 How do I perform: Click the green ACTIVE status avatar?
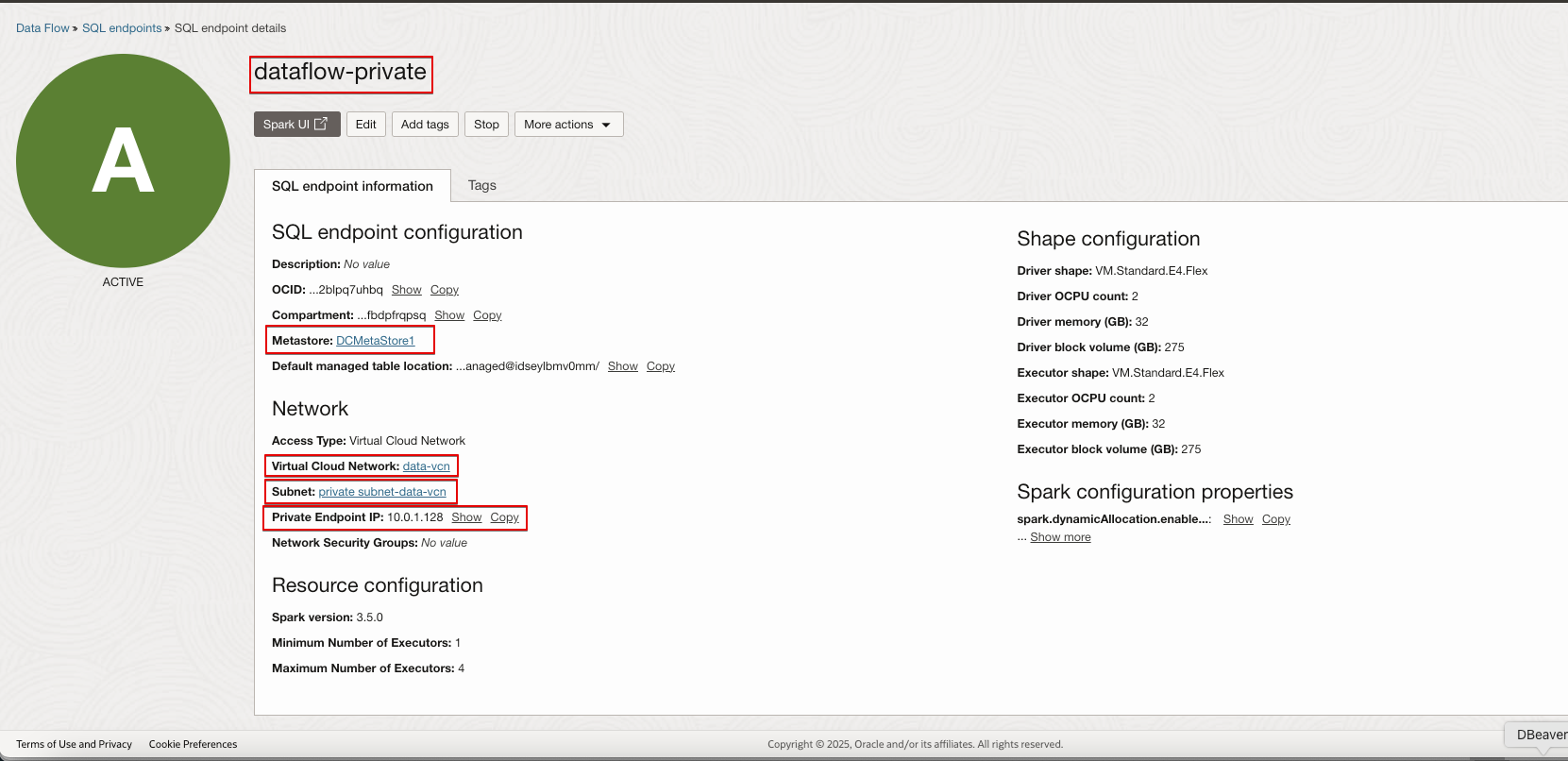123,161
